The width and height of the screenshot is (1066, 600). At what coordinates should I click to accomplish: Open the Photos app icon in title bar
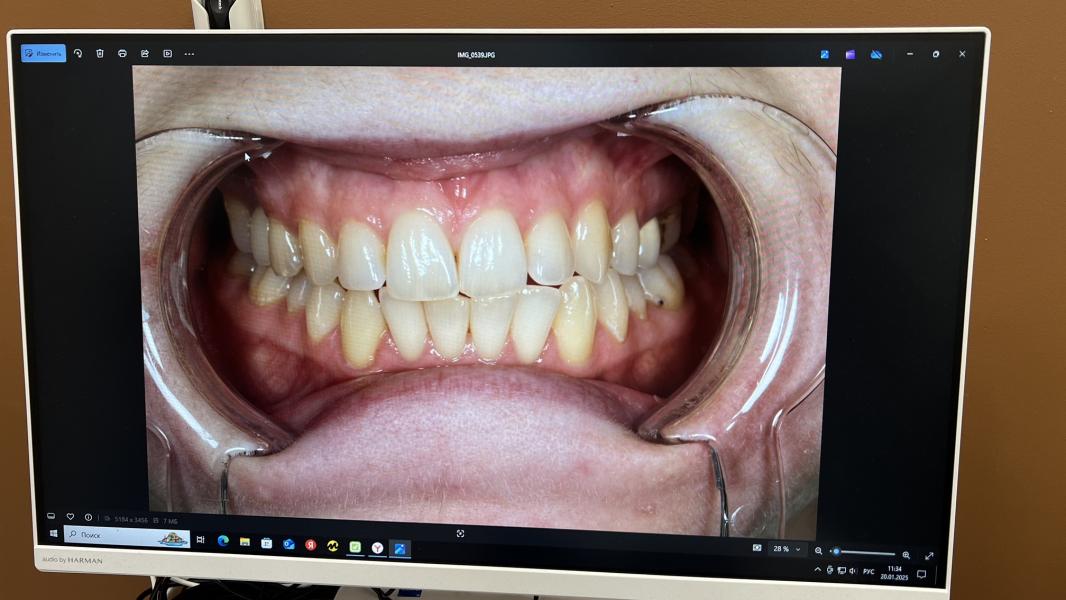[x=825, y=54]
